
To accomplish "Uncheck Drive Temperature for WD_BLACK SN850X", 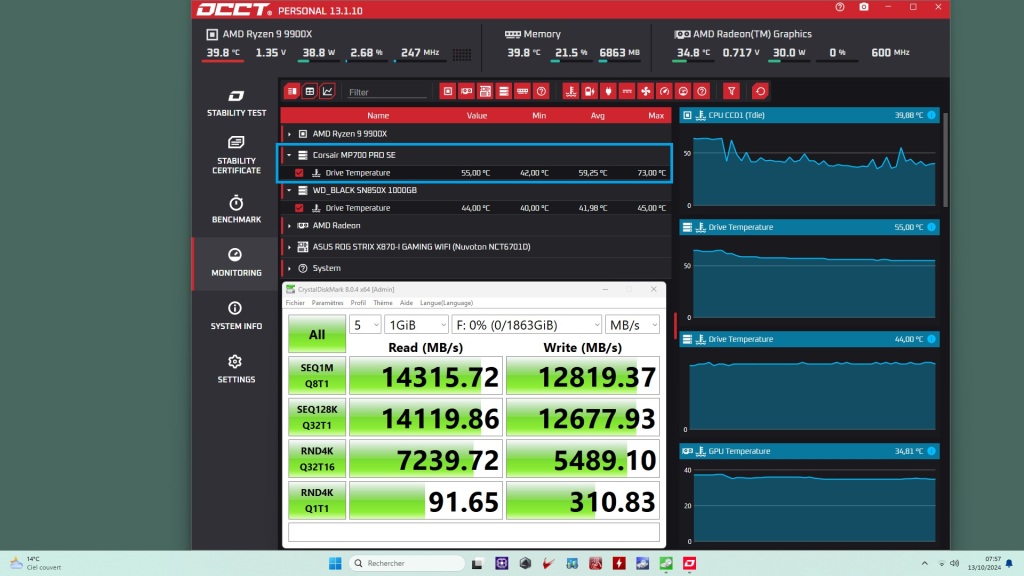I will (298, 207).
